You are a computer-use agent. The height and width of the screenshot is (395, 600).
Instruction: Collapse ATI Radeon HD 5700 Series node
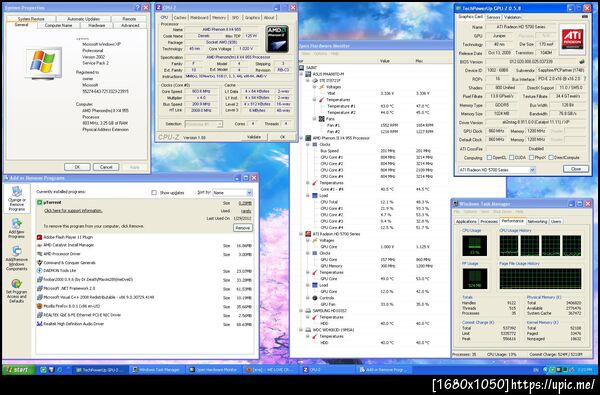coord(302,234)
